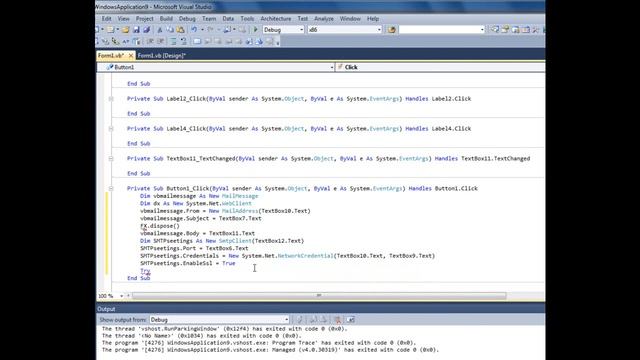This screenshot has height=360, width=640.
Task: Toggle Word Wrap in Output panel
Action: tap(351, 320)
